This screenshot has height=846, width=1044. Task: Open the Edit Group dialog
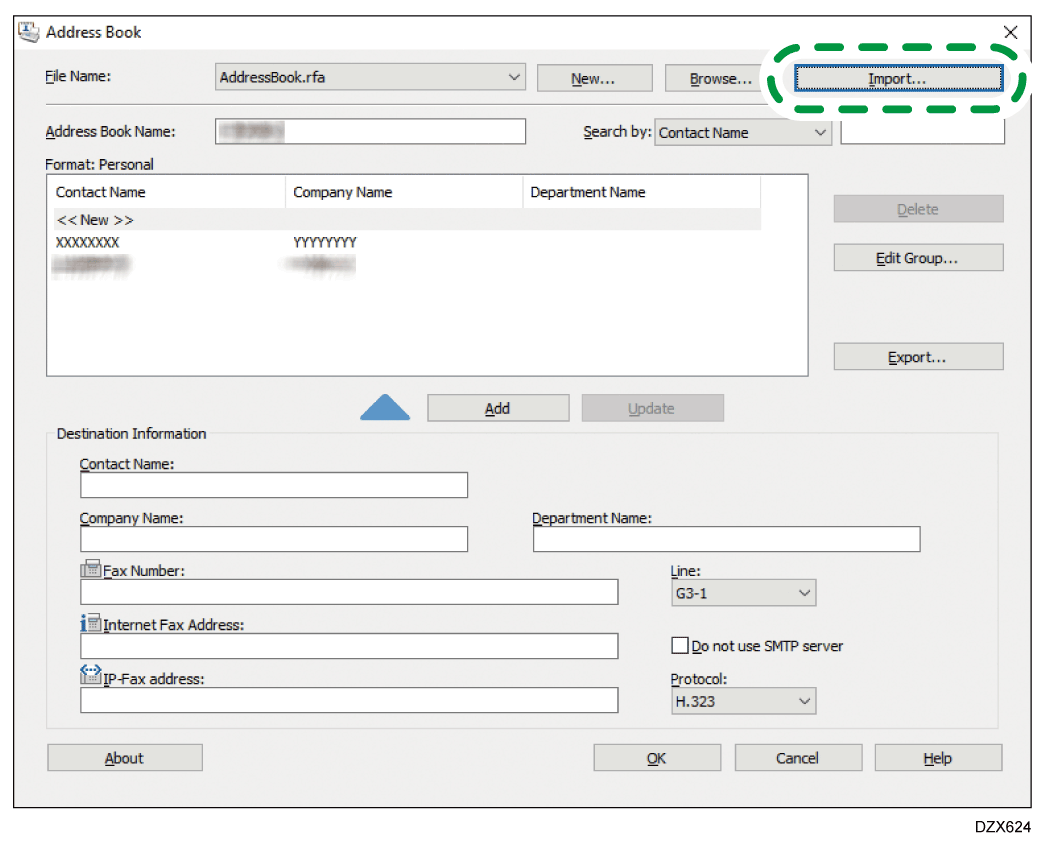click(917, 258)
